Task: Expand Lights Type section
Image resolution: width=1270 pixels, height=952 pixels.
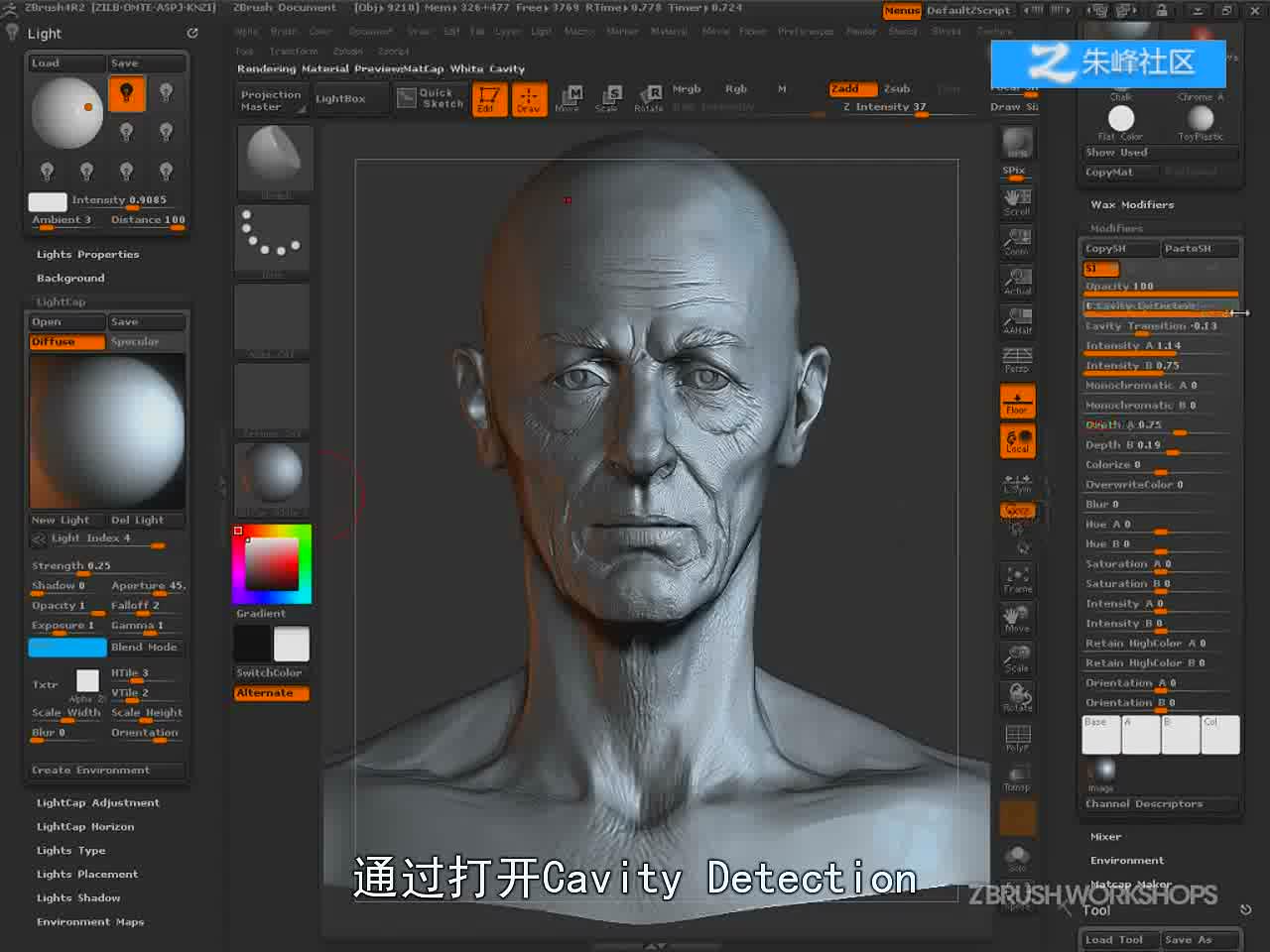Action: click(x=70, y=851)
